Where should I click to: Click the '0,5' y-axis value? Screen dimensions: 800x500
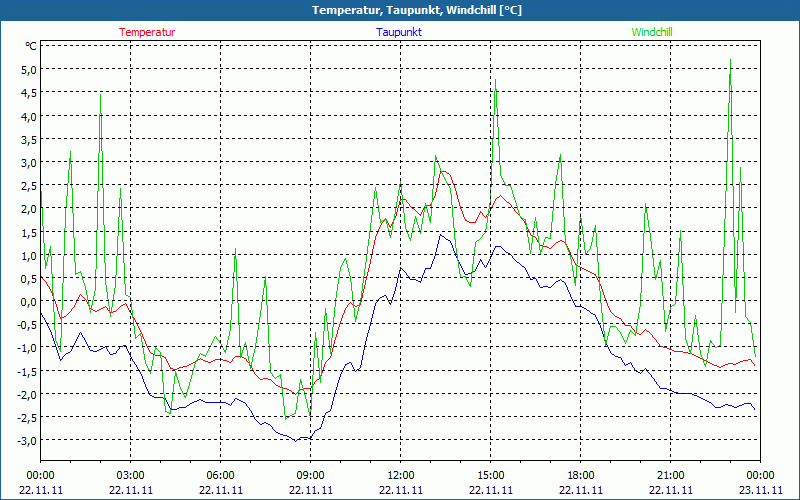click(29, 279)
